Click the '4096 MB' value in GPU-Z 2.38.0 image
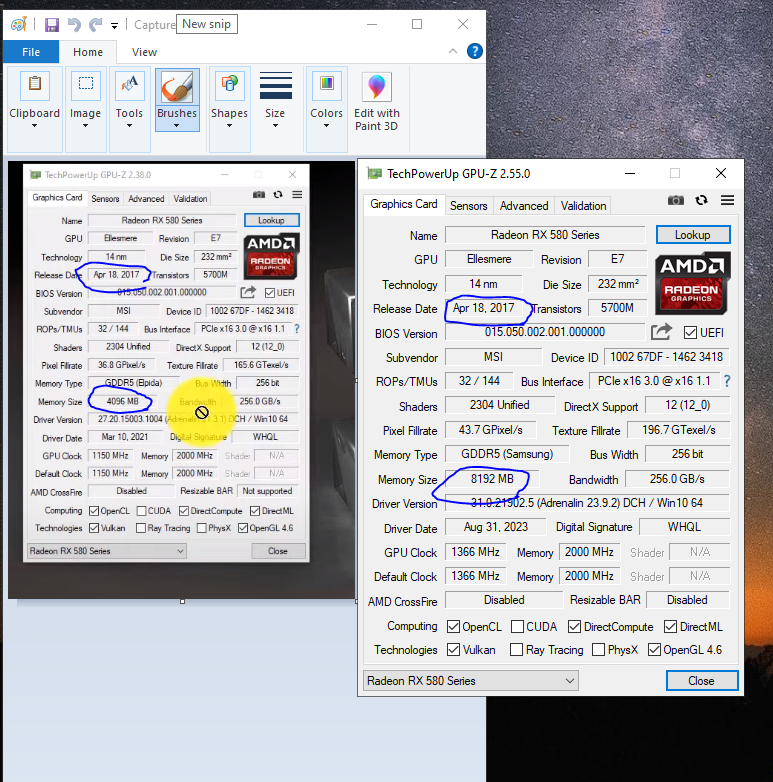Screen dimensions: 773x782 (123, 401)
